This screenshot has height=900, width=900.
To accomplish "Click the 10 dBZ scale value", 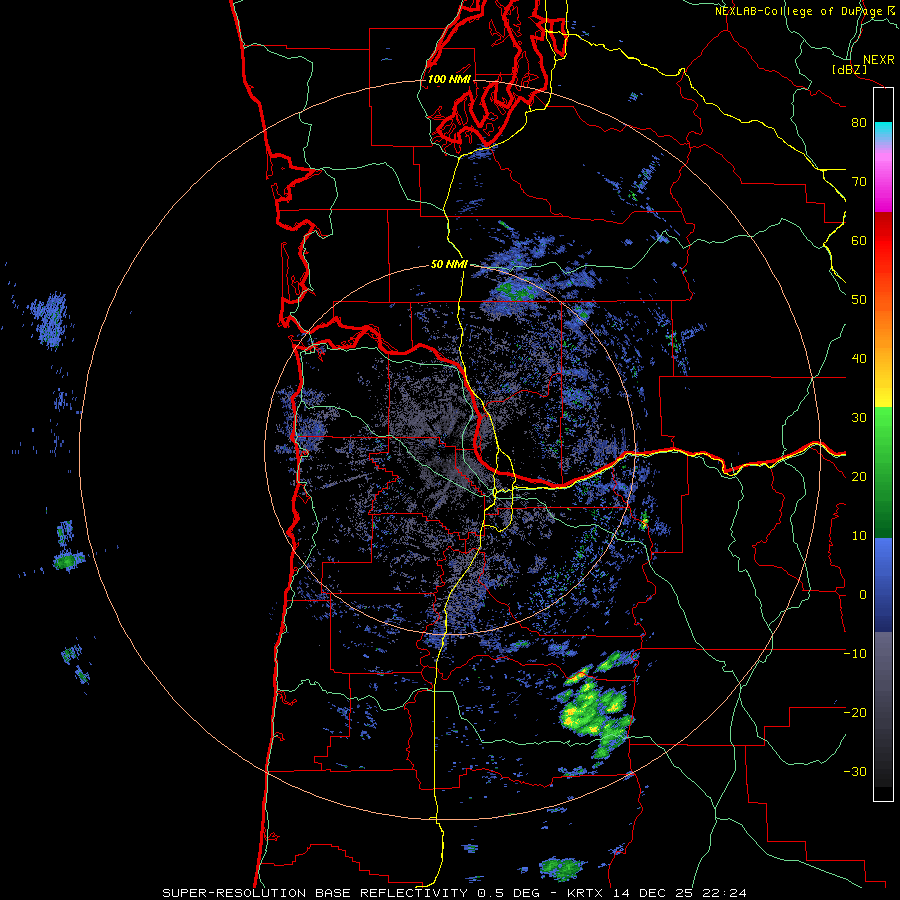I will click(859, 536).
